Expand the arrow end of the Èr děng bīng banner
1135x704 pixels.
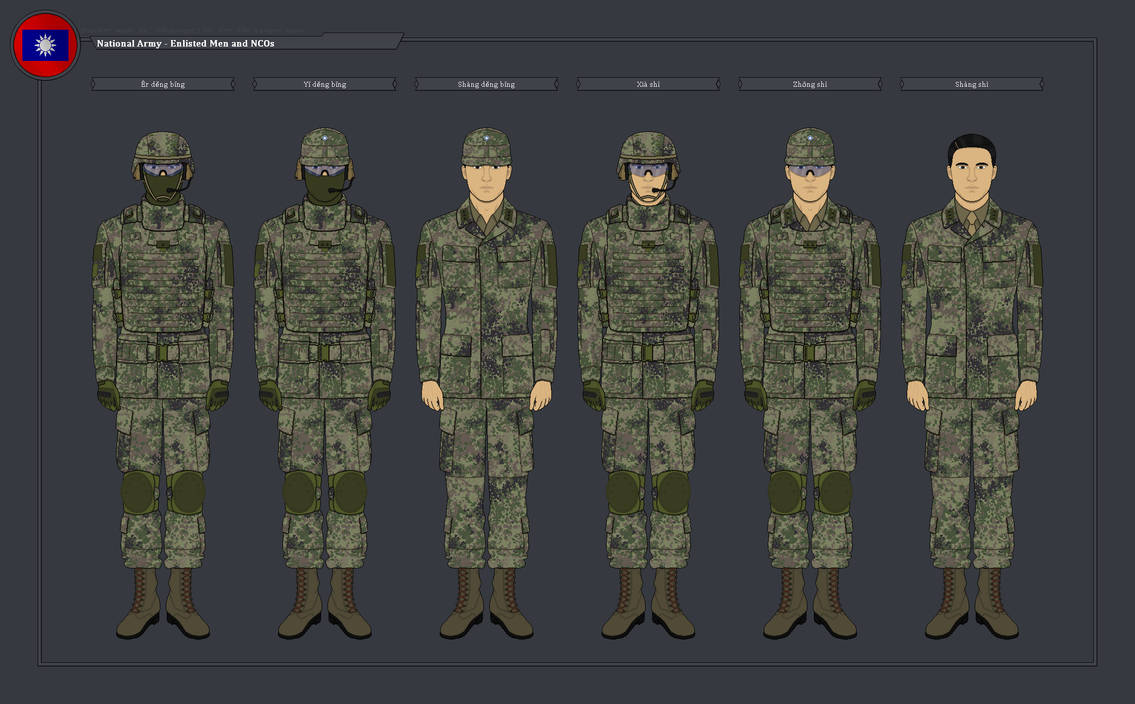tap(233, 84)
